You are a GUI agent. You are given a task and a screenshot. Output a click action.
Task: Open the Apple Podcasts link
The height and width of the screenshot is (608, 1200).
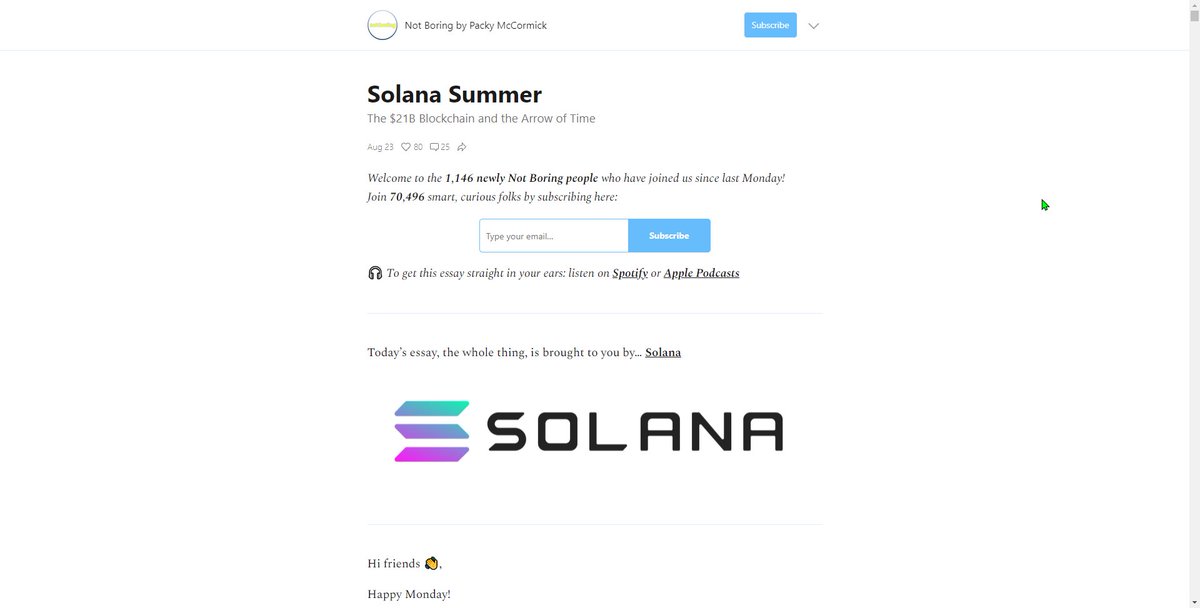coord(701,273)
